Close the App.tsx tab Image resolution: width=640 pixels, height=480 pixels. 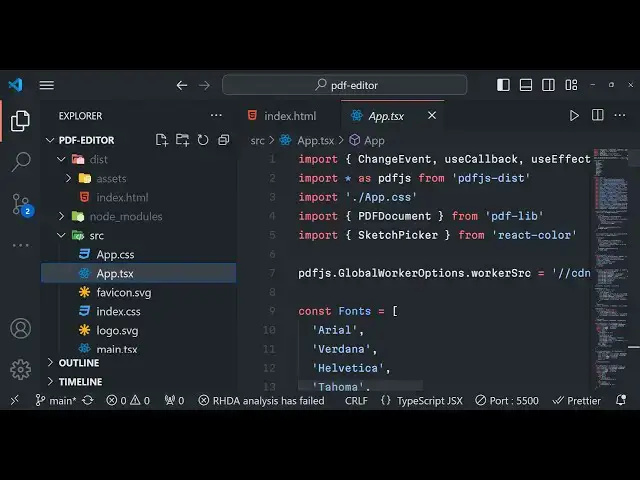432,116
